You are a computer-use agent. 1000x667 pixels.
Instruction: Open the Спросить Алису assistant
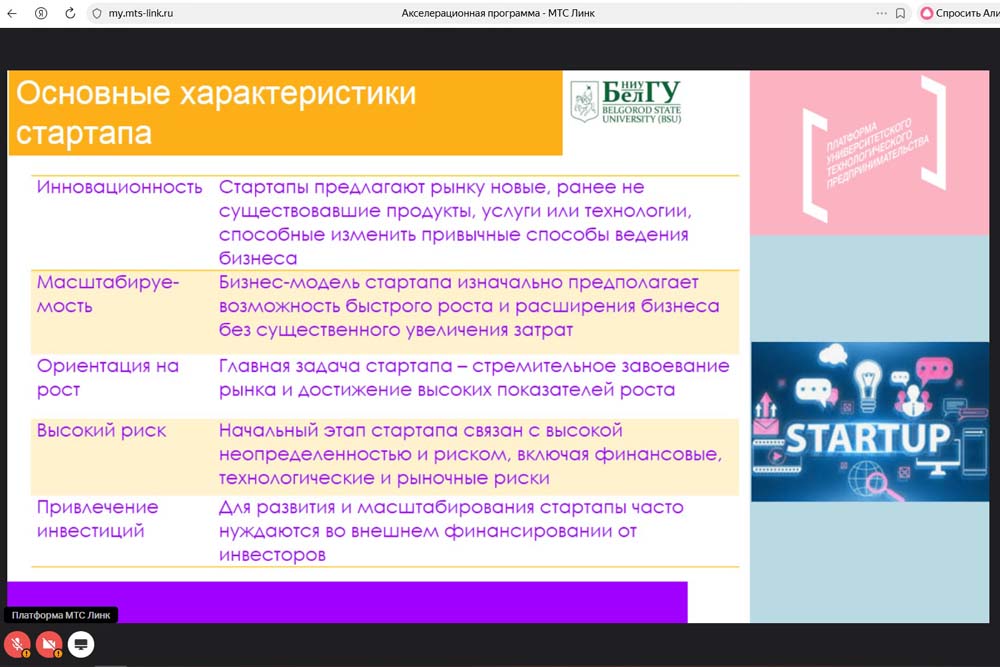click(x=958, y=14)
